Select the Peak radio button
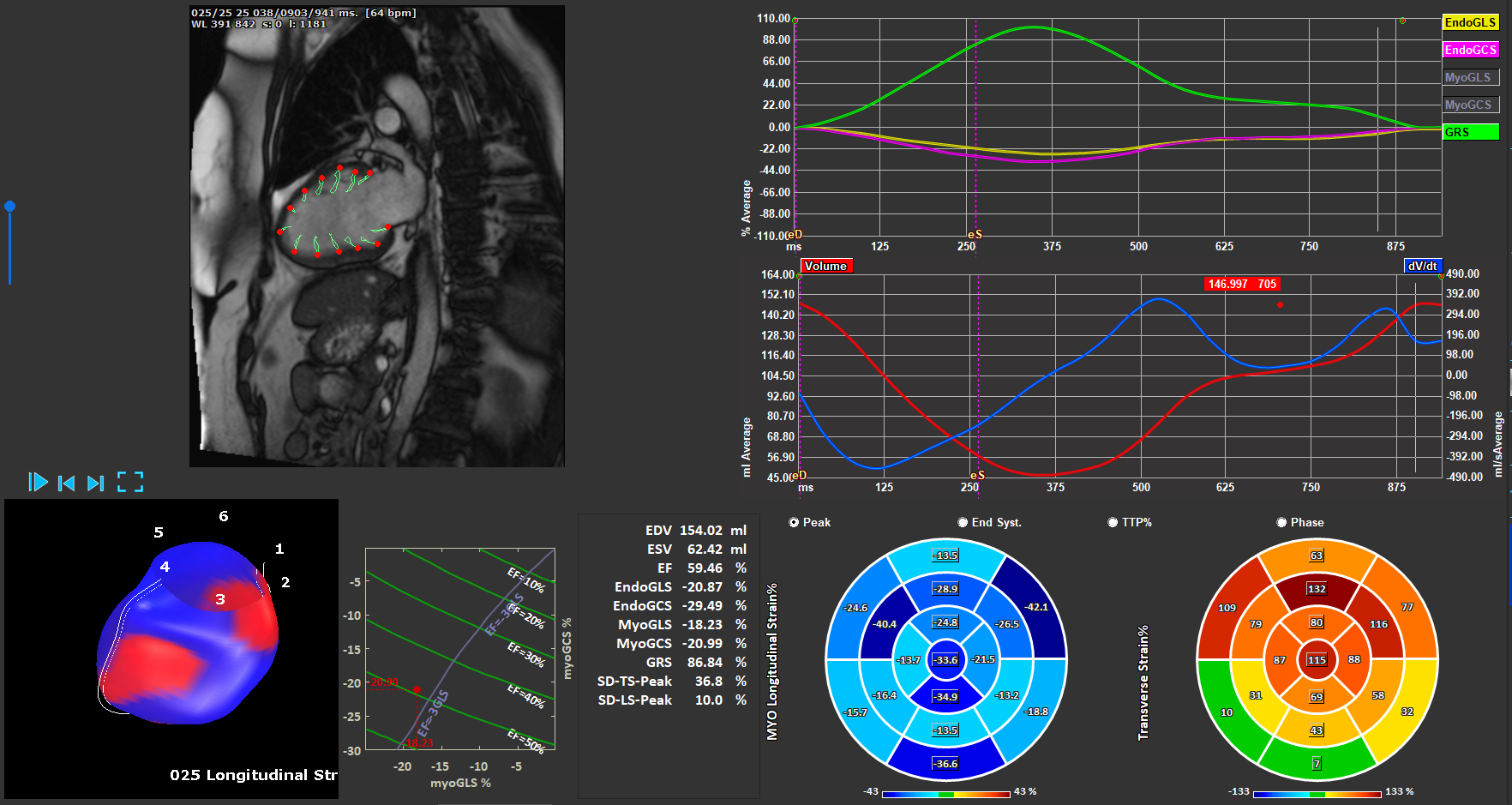This screenshot has width=1512, height=805. pos(794,522)
